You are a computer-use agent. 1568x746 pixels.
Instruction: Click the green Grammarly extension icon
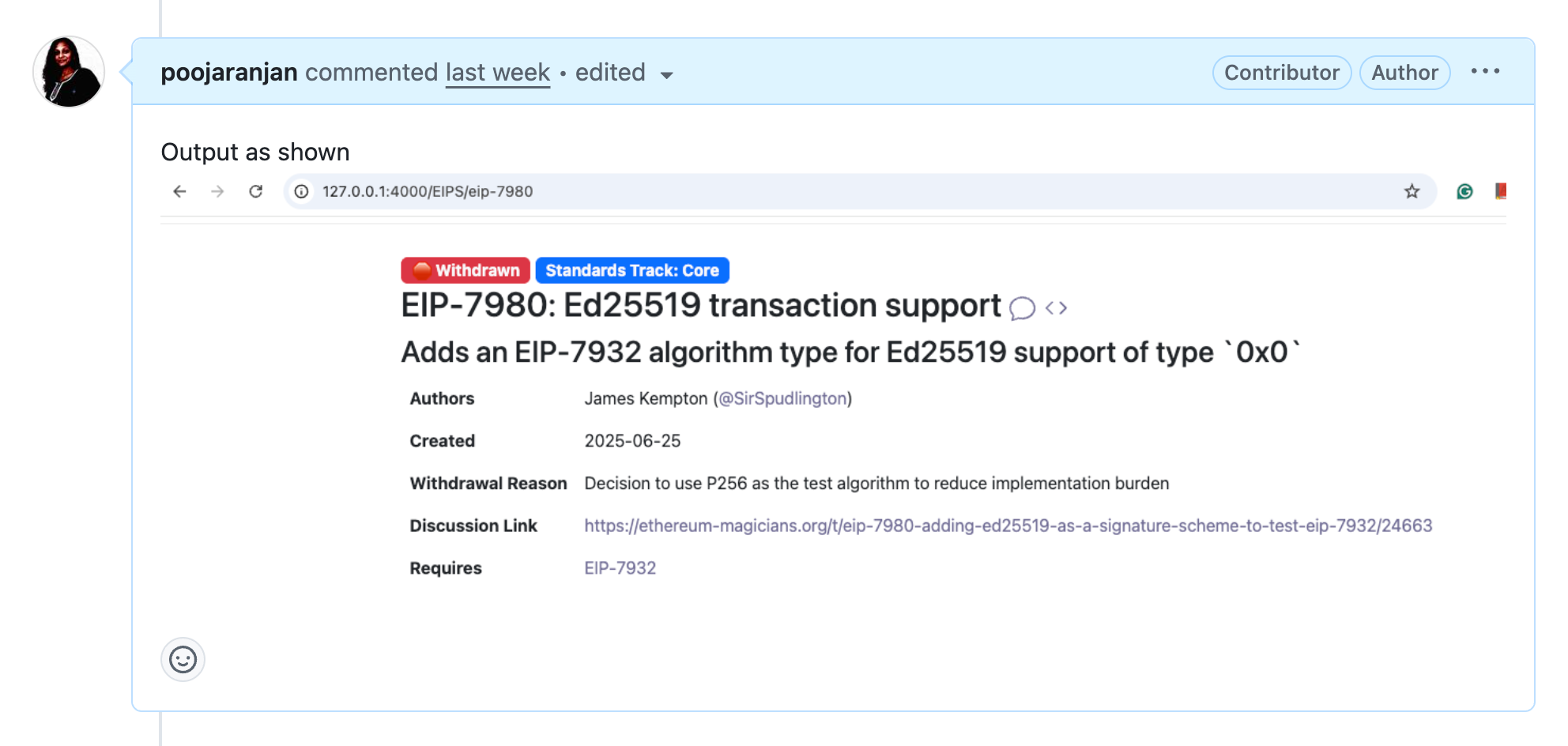pos(1464,191)
